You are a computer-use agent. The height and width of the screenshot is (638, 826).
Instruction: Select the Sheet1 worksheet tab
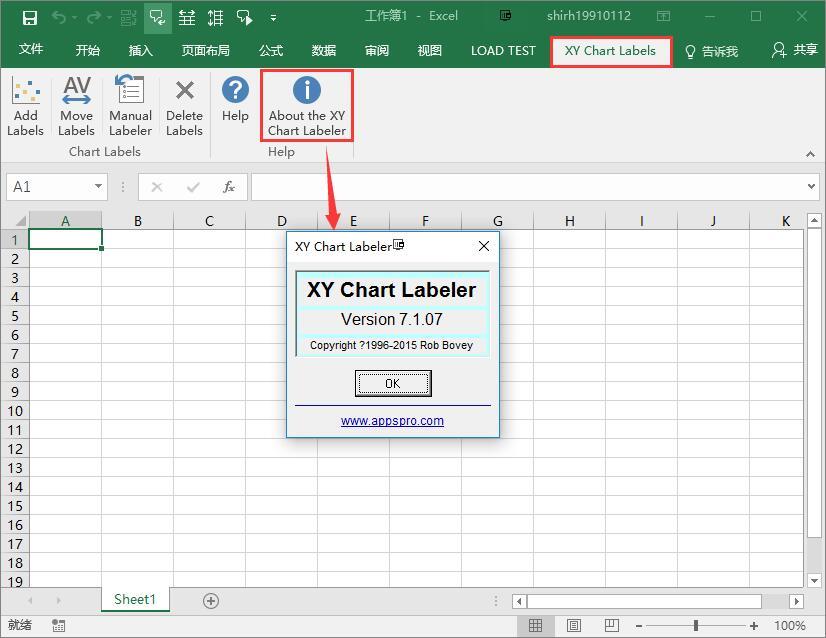coord(135,599)
